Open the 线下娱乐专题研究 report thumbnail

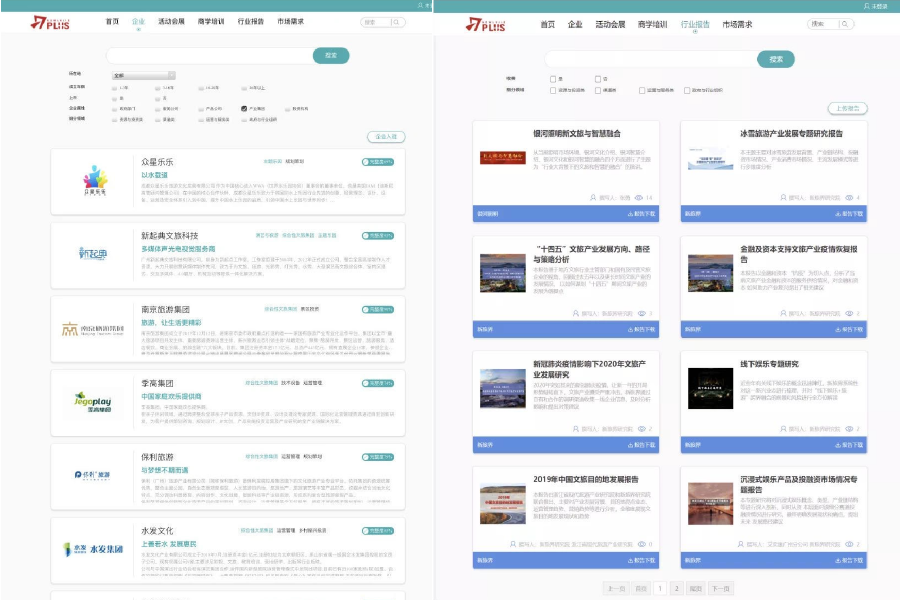pos(710,389)
